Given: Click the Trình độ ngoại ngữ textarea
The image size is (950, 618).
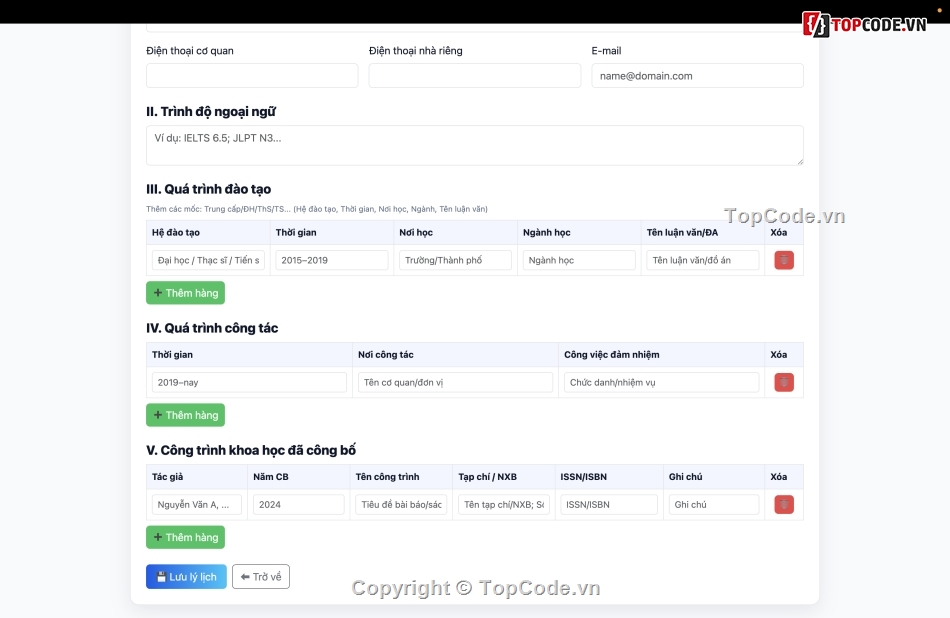Looking at the screenshot, I should click(x=474, y=145).
